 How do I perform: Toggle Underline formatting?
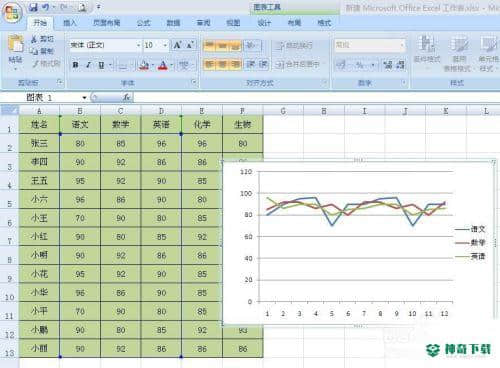click(101, 65)
